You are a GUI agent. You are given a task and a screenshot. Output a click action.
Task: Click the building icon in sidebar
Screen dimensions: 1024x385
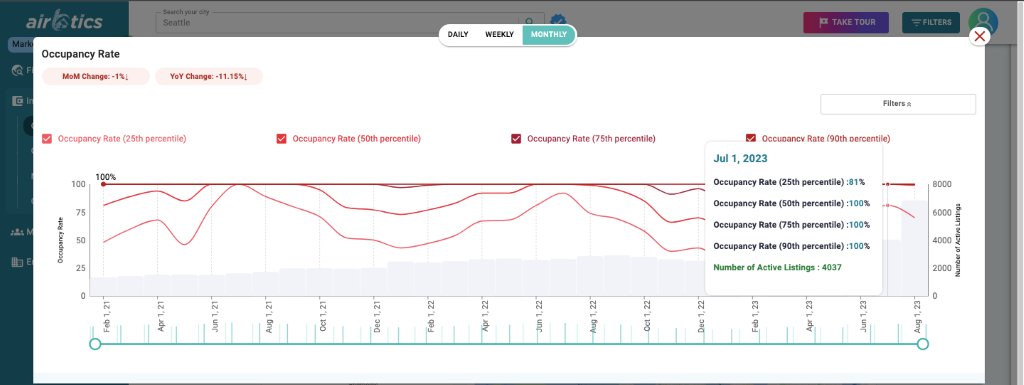pyautogui.click(x=18, y=262)
